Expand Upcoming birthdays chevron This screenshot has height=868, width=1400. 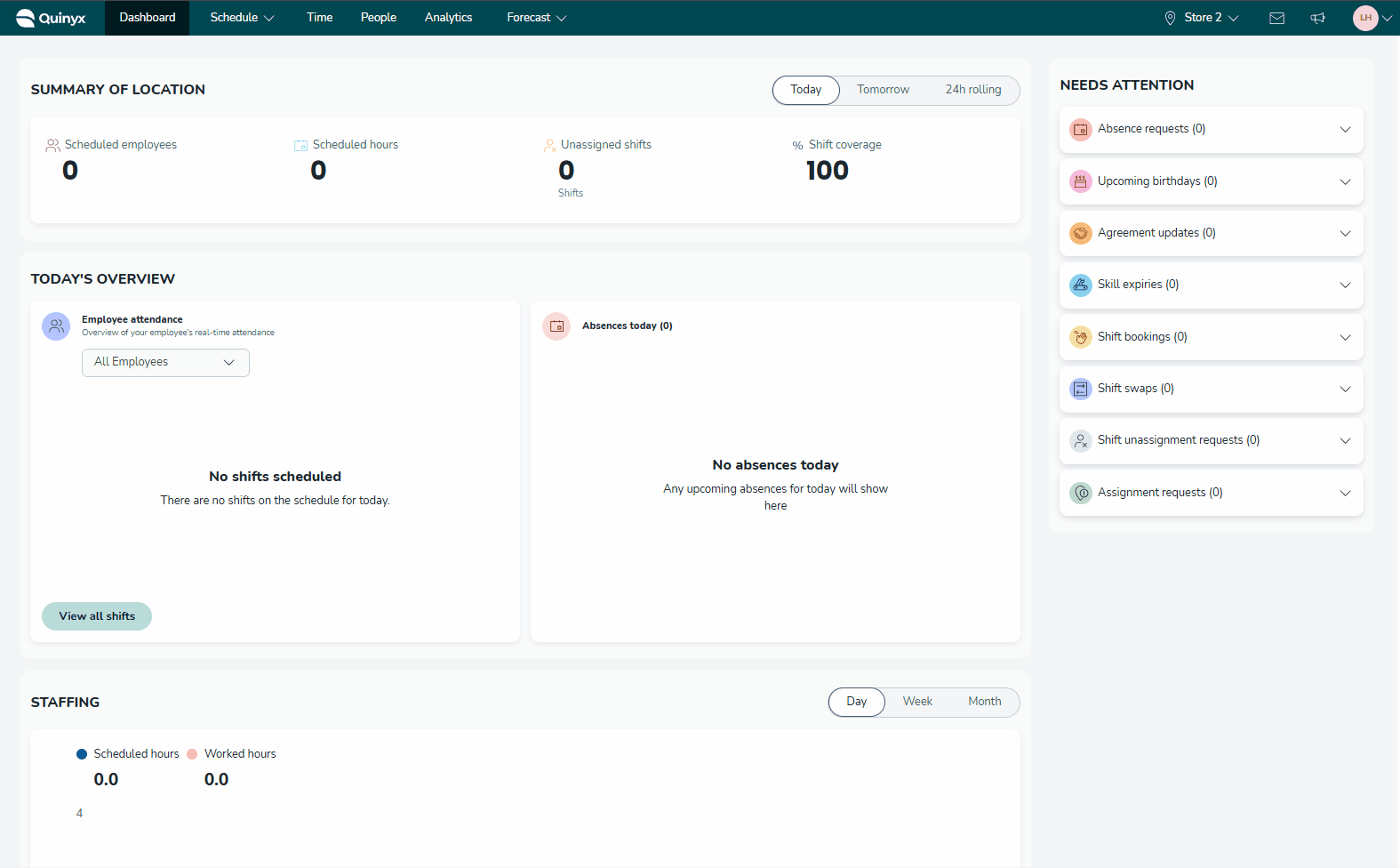coord(1346,181)
